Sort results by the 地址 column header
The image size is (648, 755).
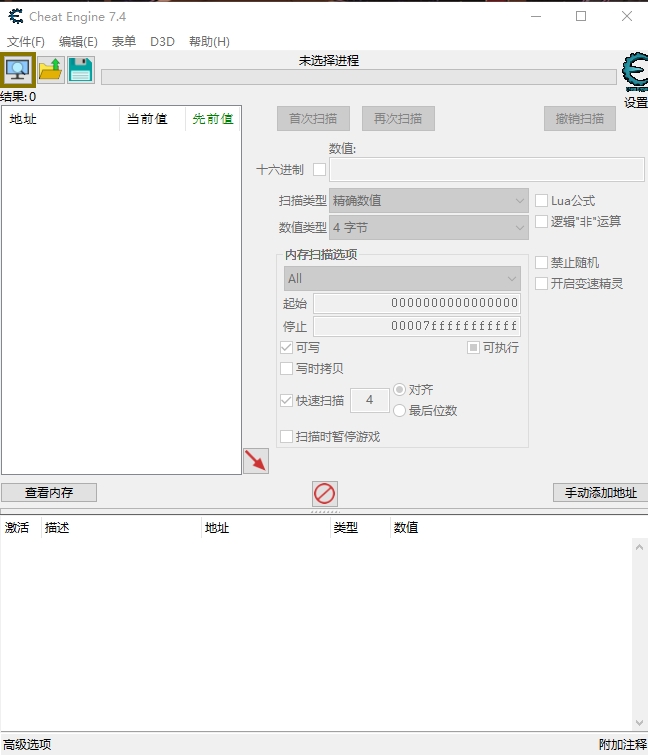tap(61, 119)
